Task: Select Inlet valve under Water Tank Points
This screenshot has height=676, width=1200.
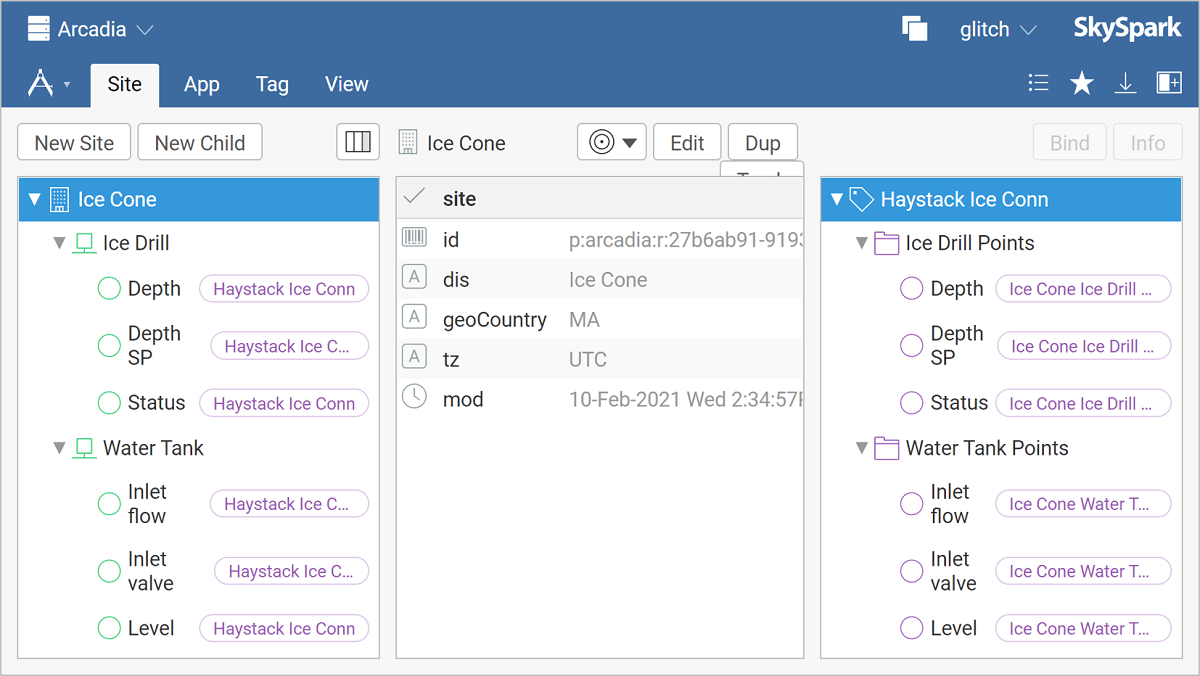Action: (953, 571)
